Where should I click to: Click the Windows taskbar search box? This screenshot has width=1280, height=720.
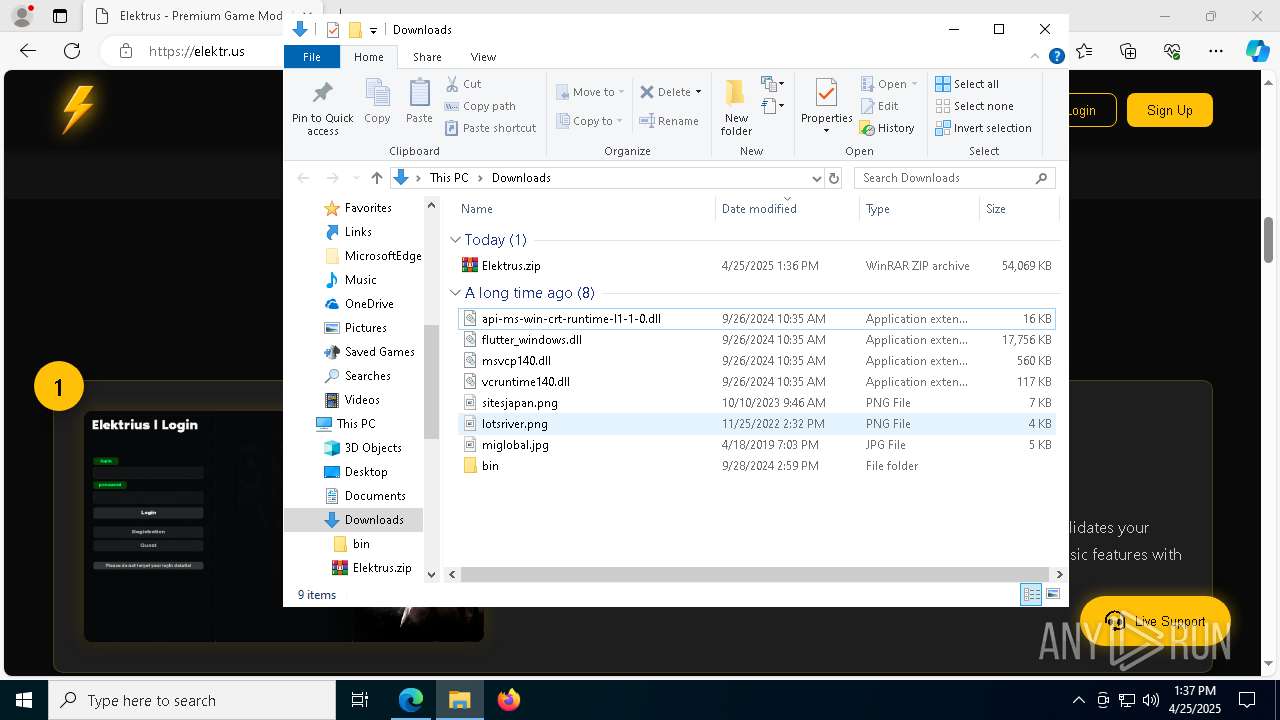(192, 700)
